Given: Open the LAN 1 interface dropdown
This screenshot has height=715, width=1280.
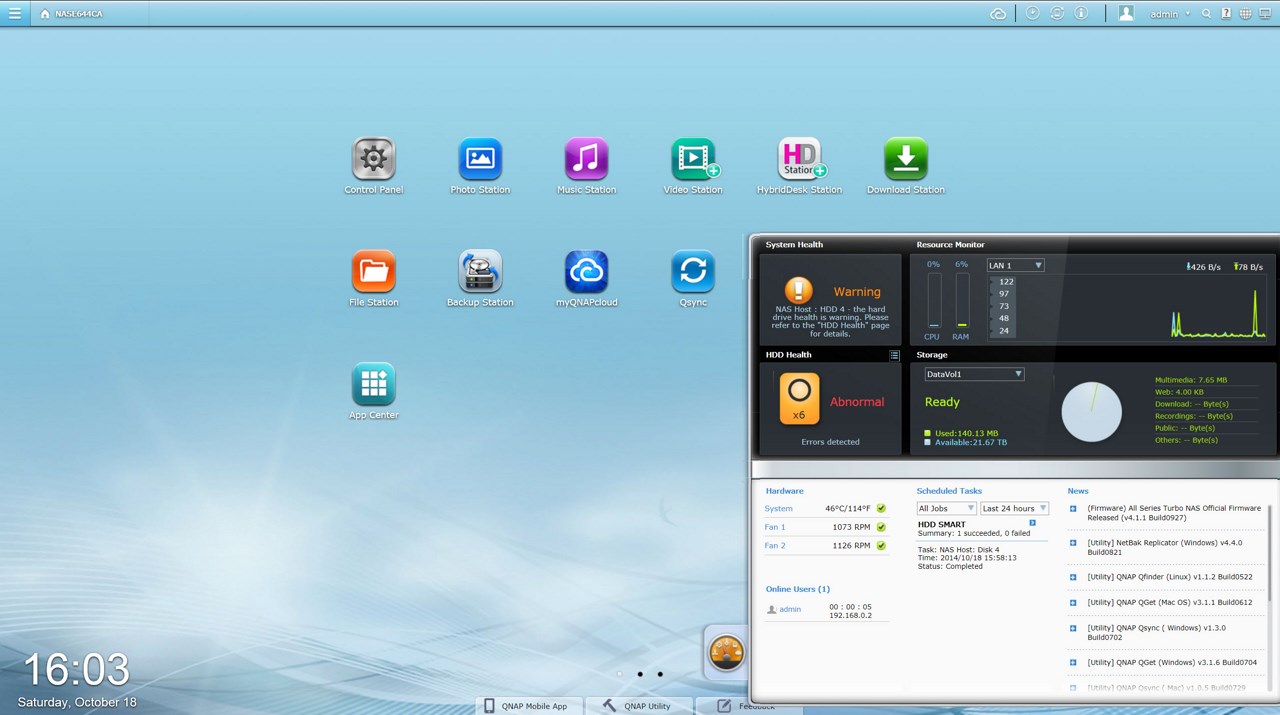Looking at the screenshot, I should pyautogui.click(x=1015, y=265).
